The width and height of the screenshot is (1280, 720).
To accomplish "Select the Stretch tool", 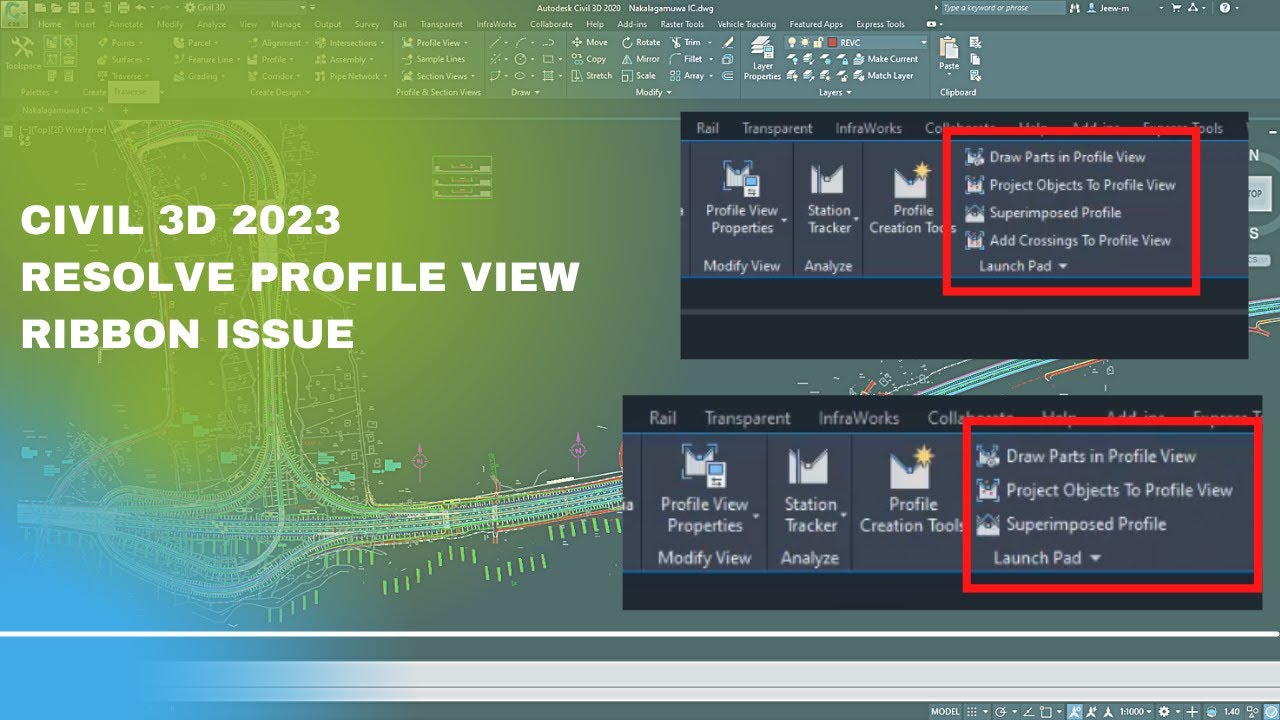I will [x=591, y=76].
